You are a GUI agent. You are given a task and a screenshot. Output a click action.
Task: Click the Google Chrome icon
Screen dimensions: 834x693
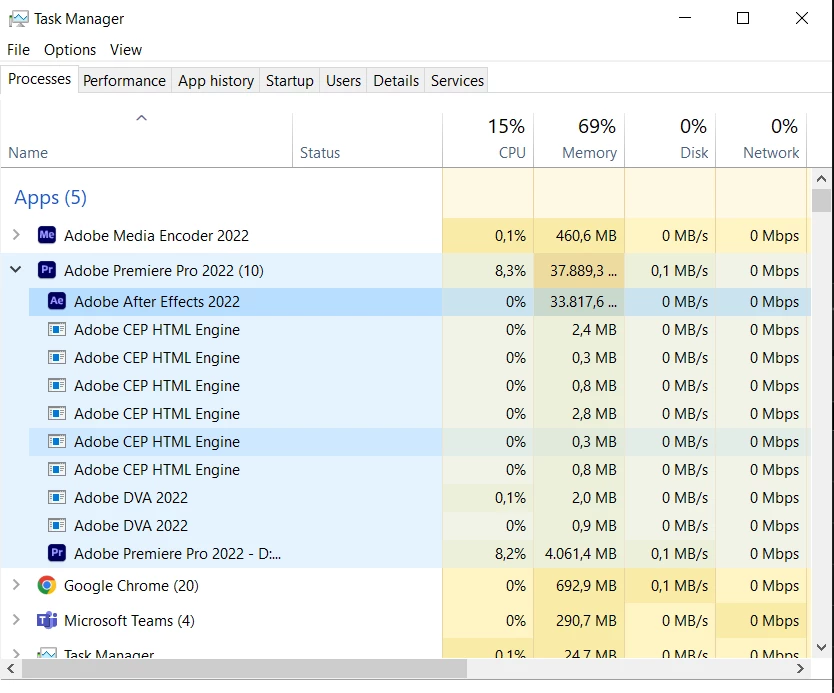[47, 585]
